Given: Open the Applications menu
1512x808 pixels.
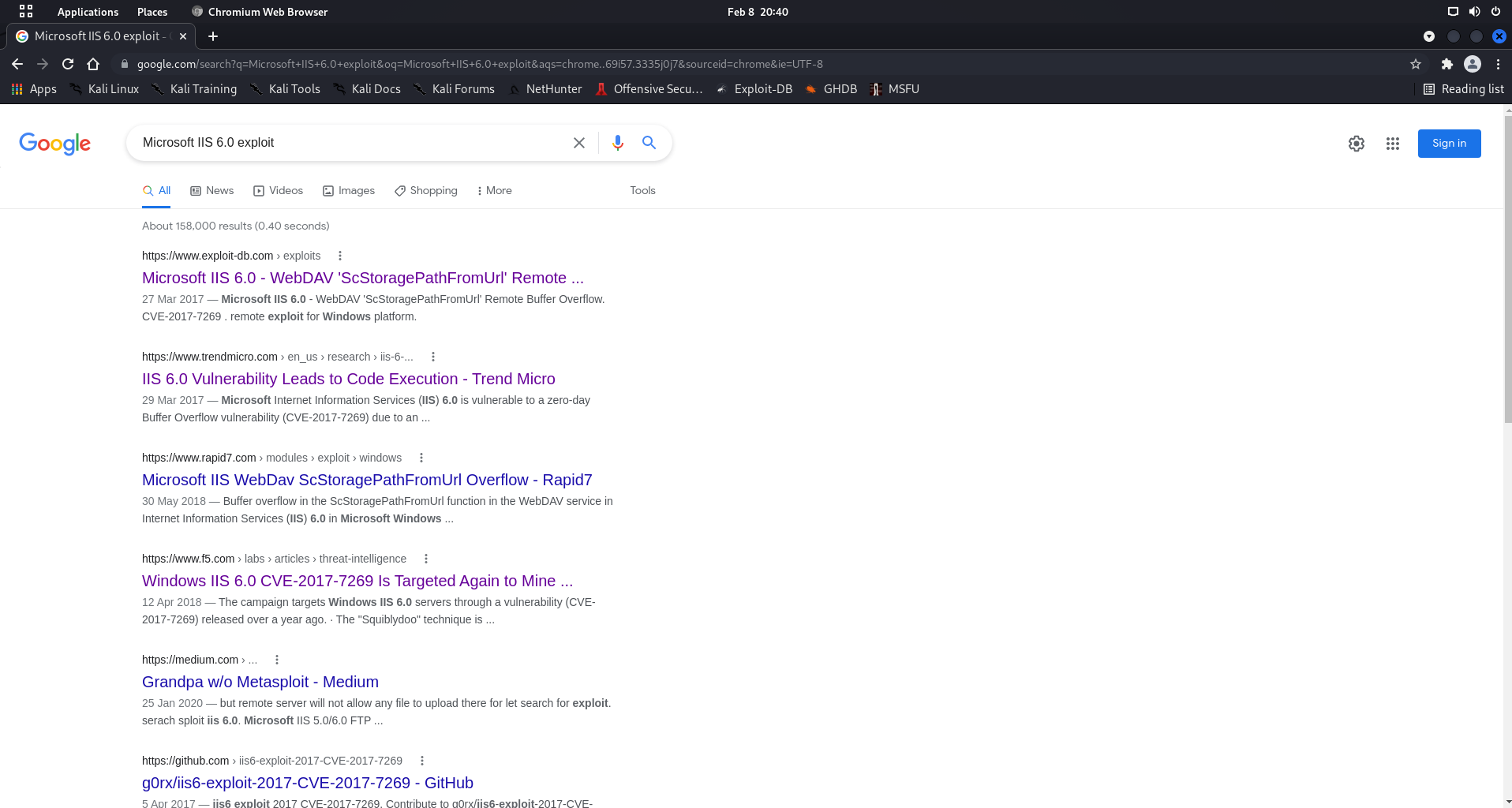Looking at the screenshot, I should (x=88, y=12).
